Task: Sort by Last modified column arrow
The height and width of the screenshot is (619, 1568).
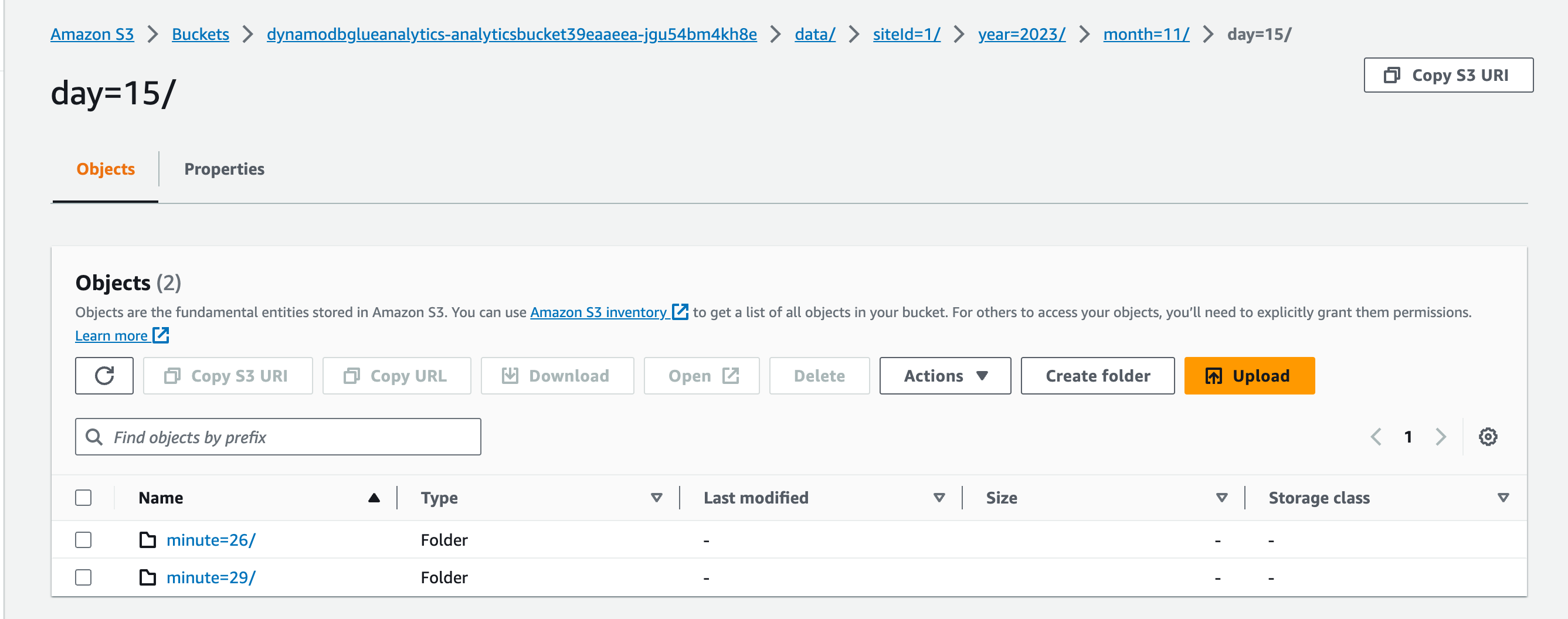Action: [x=939, y=497]
